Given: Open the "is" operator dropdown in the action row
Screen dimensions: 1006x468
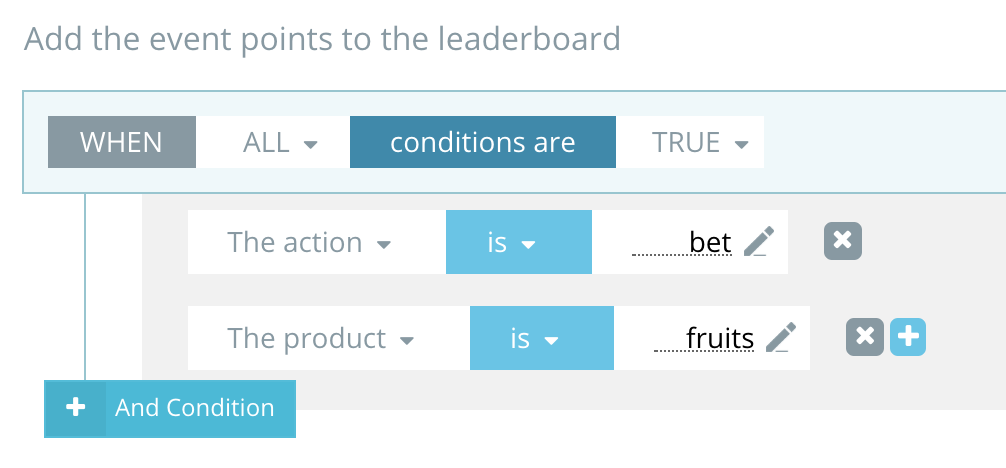Looking at the screenshot, I should point(512,243).
